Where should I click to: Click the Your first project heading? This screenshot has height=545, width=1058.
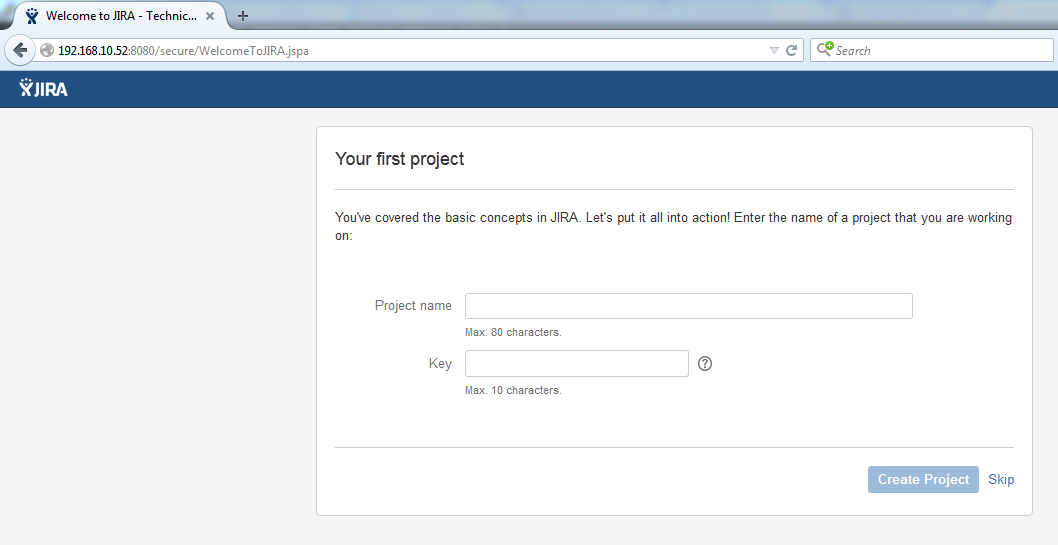click(399, 159)
